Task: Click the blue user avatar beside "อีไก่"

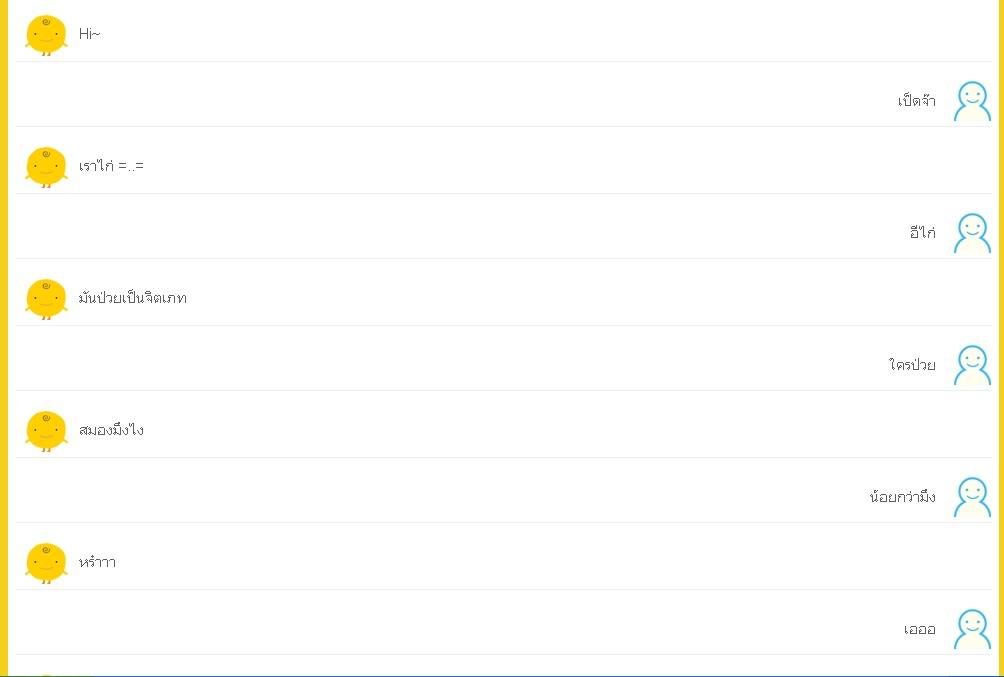Action: [972, 233]
